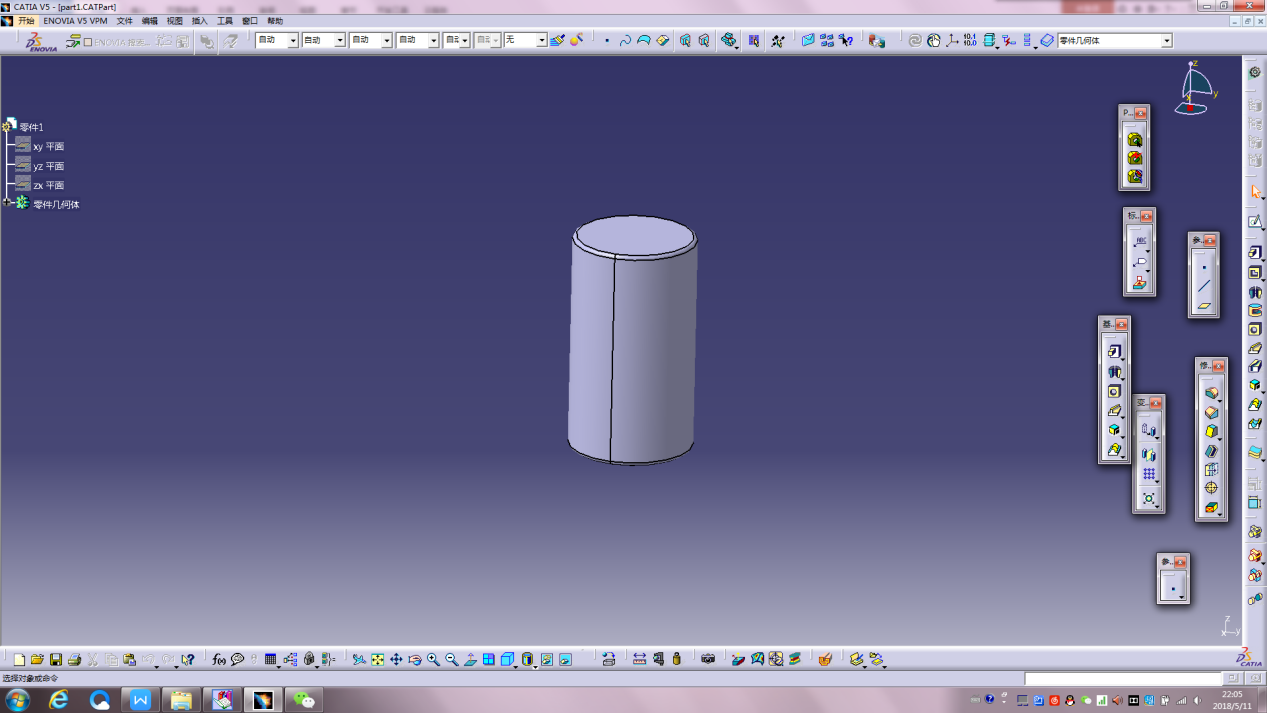
Task: Click the Axis System icon in top toolbar
Action: pos(952,41)
